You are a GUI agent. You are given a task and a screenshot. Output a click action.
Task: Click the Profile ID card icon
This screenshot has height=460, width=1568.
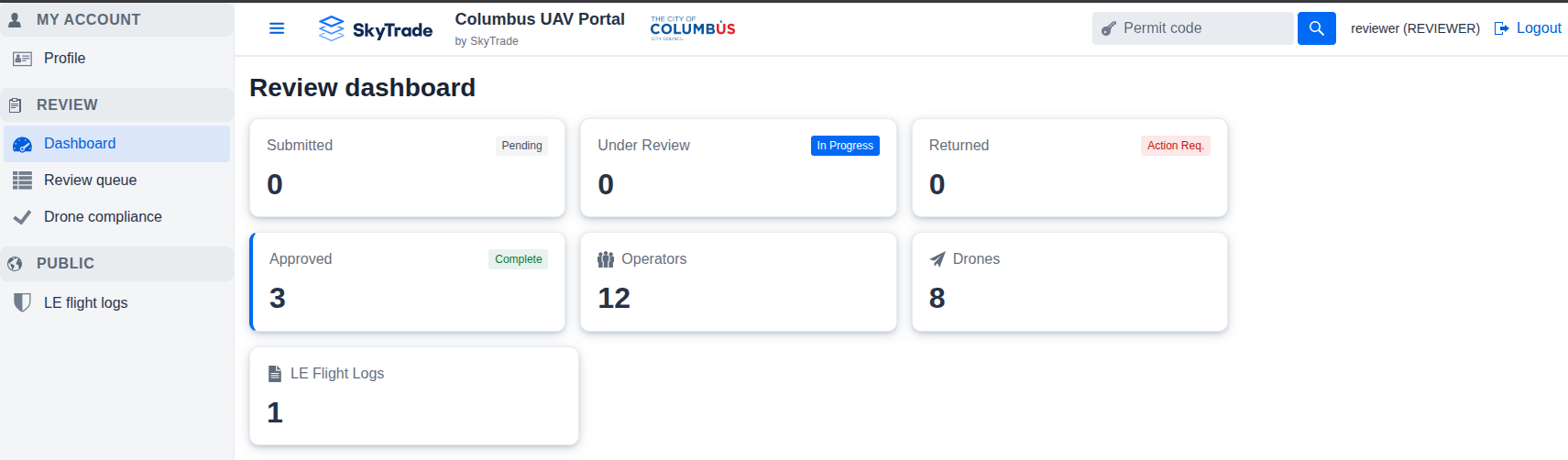(22, 59)
